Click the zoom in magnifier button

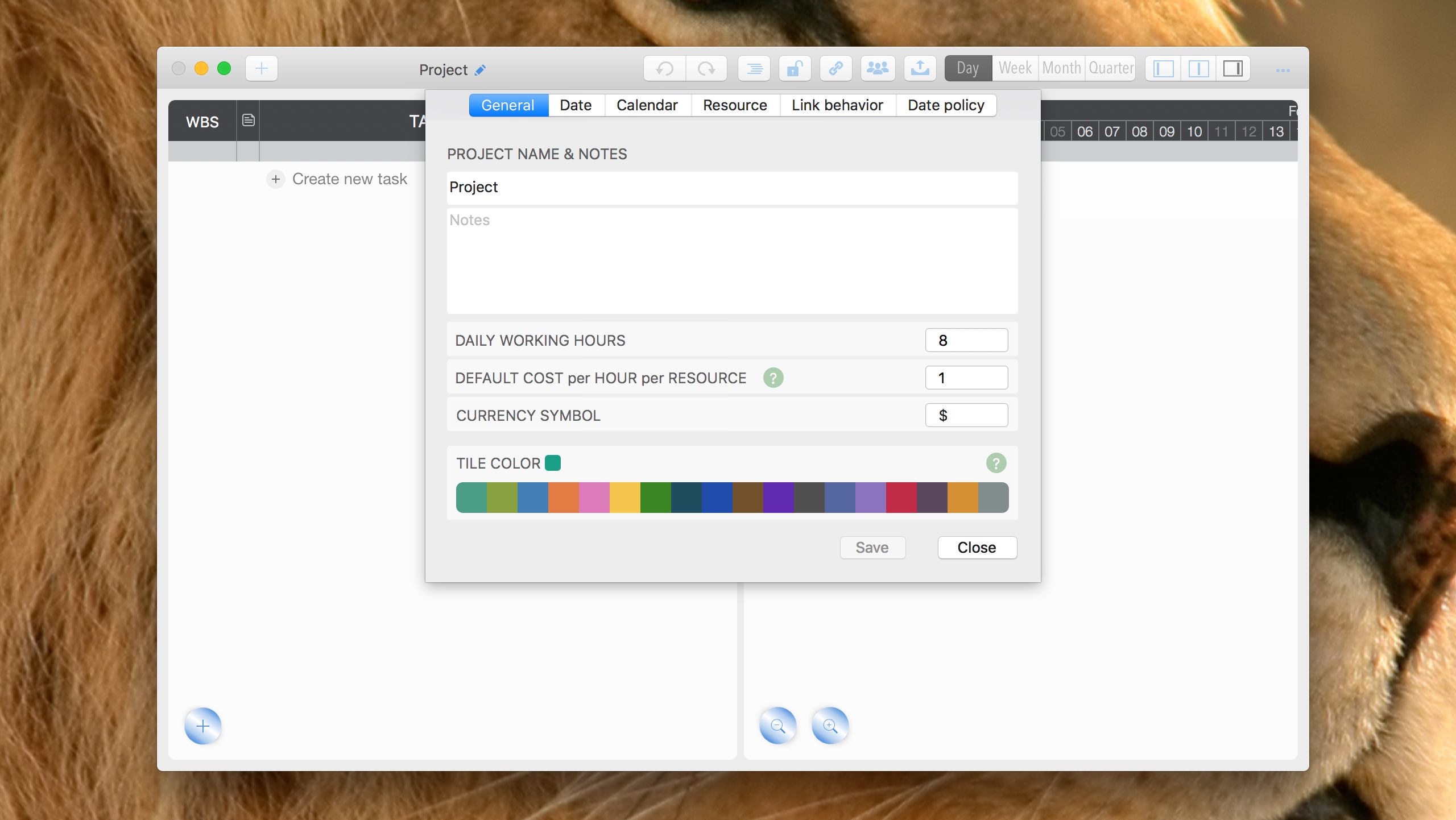click(830, 726)
